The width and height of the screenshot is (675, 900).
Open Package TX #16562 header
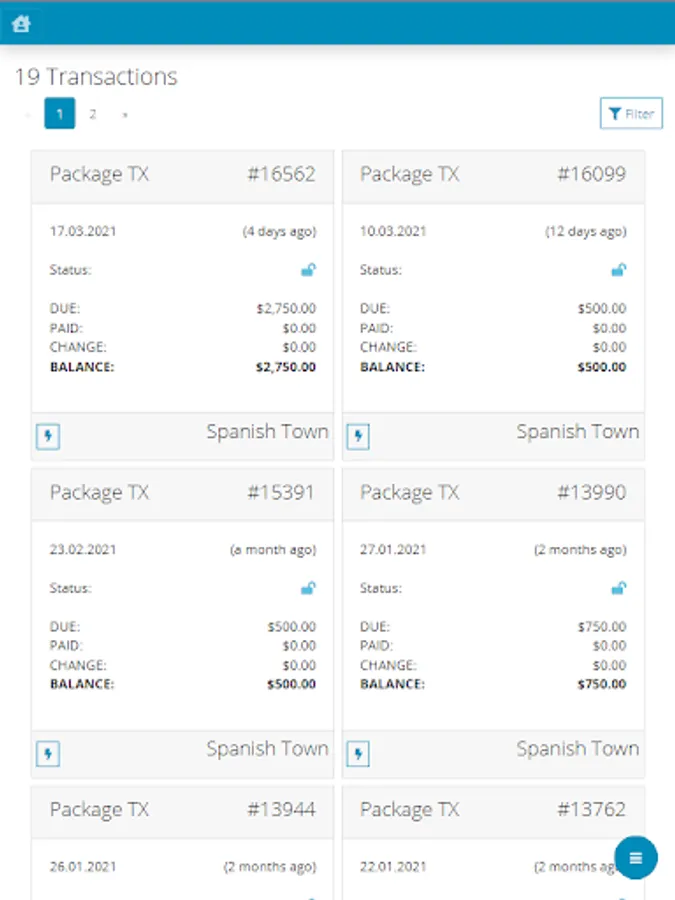pos(182,175)
